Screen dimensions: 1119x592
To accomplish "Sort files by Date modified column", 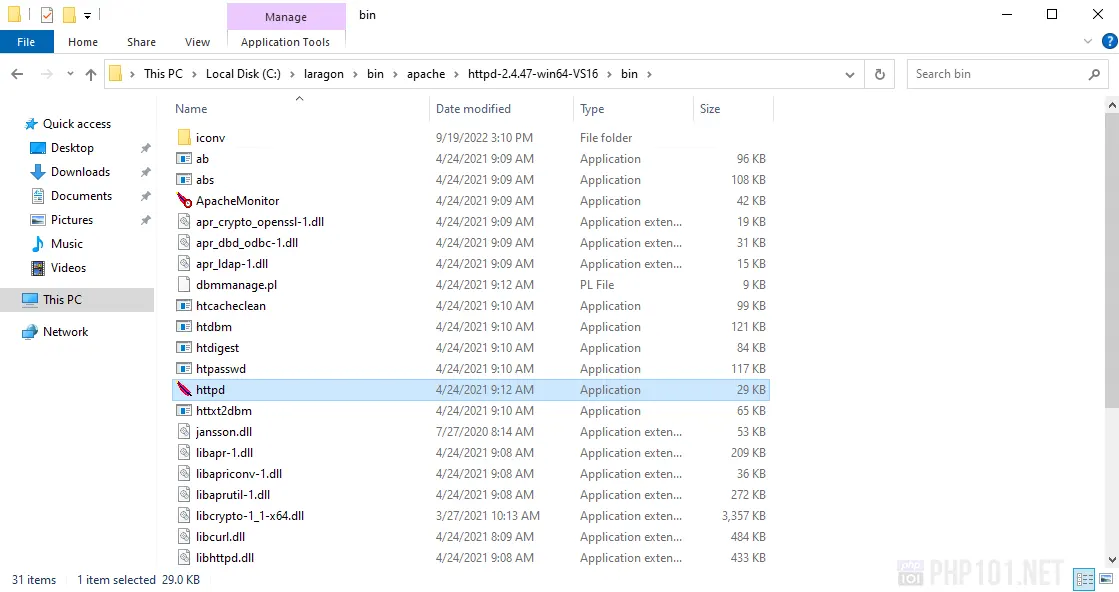I will (x=473, y=109).
